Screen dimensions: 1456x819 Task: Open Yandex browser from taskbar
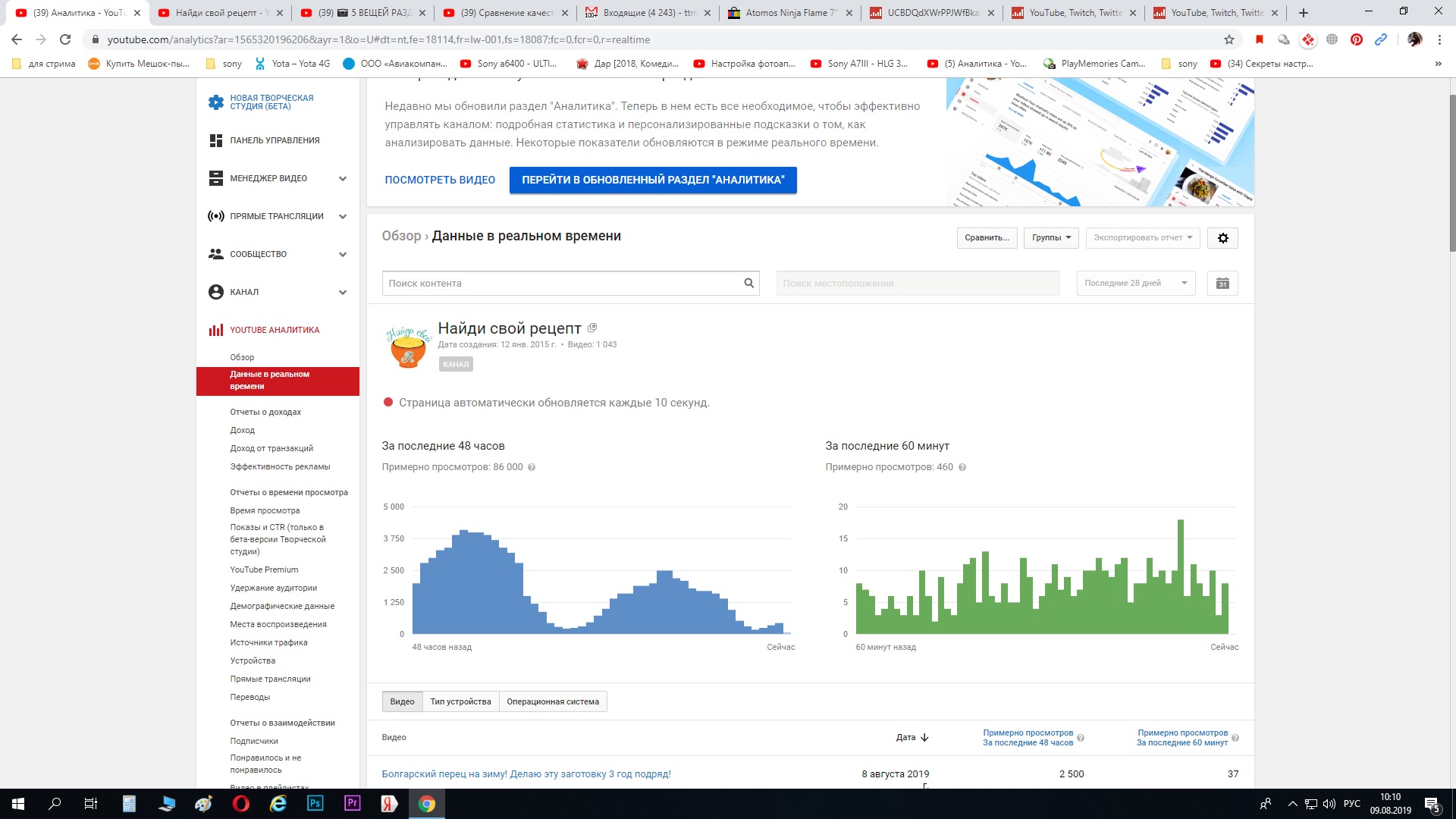pos(390,804)
